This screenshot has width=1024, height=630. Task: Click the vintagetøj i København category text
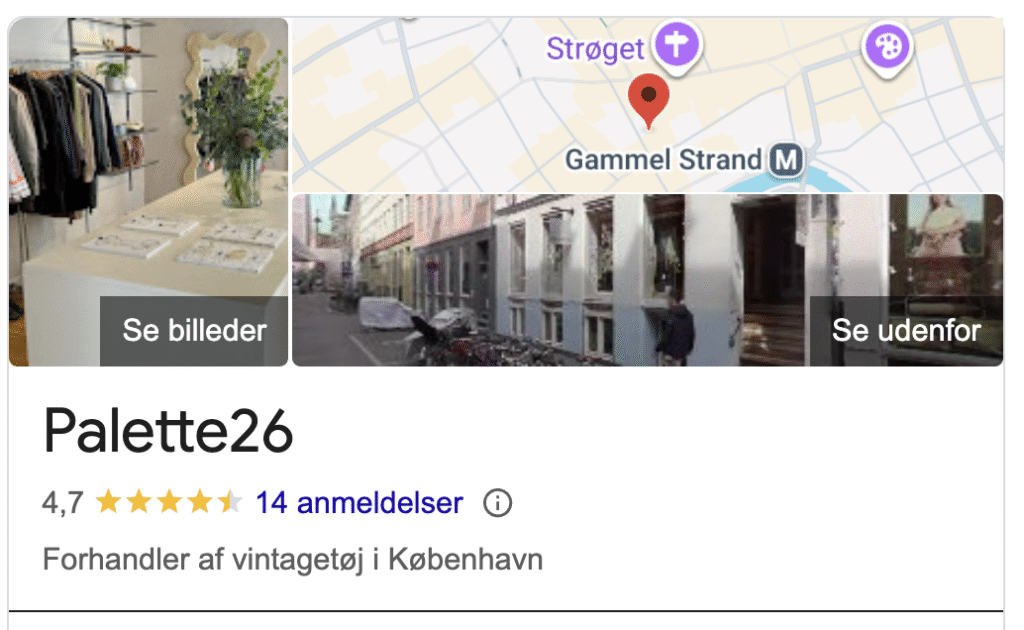tap(387, 559)
